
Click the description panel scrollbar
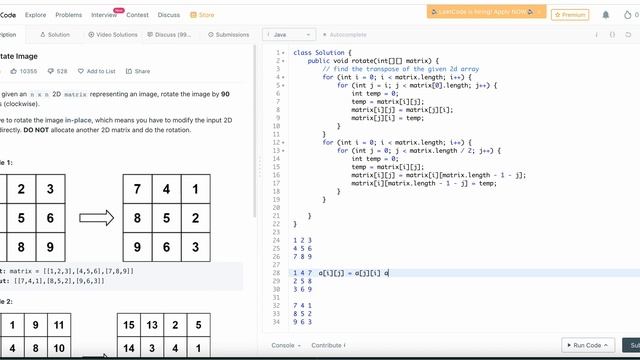pos(254,131)
